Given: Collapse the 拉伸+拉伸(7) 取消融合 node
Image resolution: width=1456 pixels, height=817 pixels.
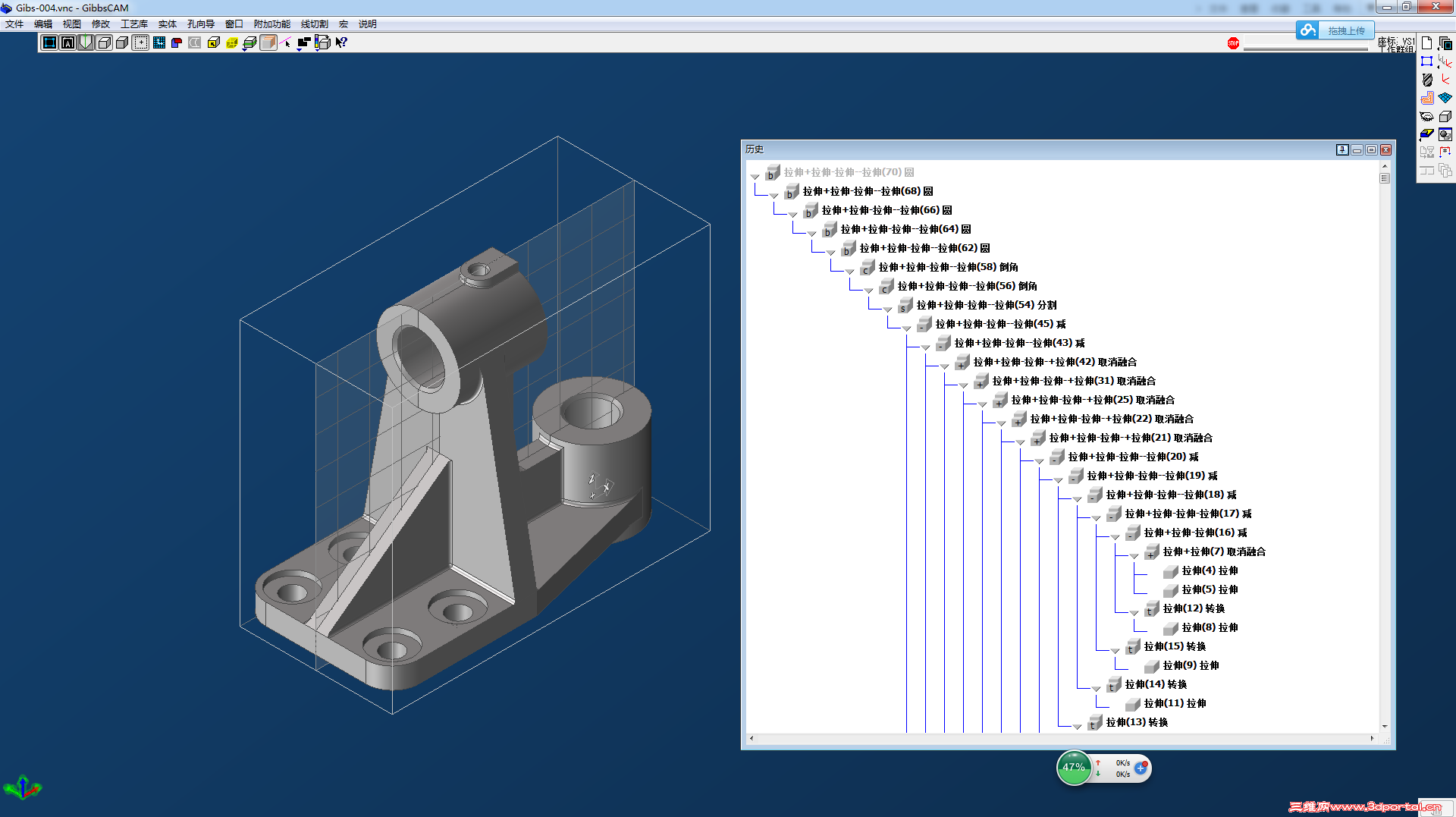Looking at the screenshot, I should pyautogui.click(x=1134, y=555).
